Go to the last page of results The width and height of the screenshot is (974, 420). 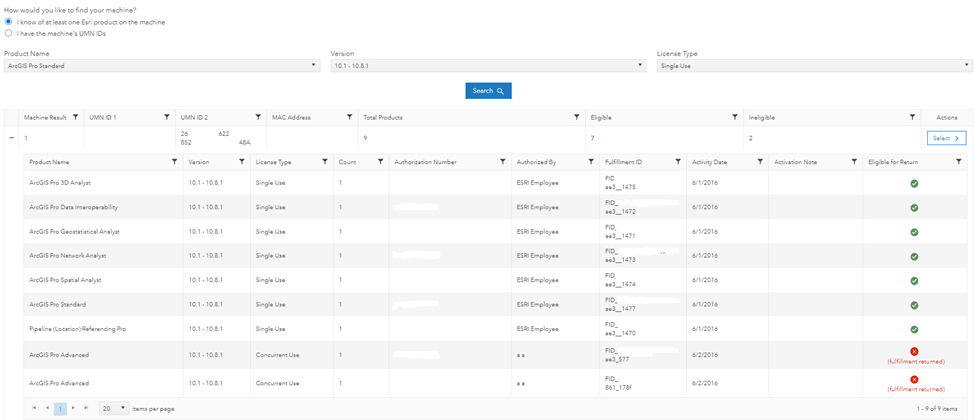tap(86, 408)
